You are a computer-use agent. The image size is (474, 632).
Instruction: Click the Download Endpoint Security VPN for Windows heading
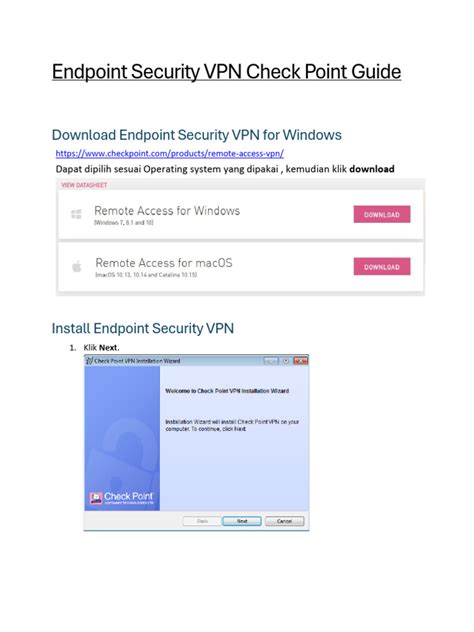coord(197,135)
